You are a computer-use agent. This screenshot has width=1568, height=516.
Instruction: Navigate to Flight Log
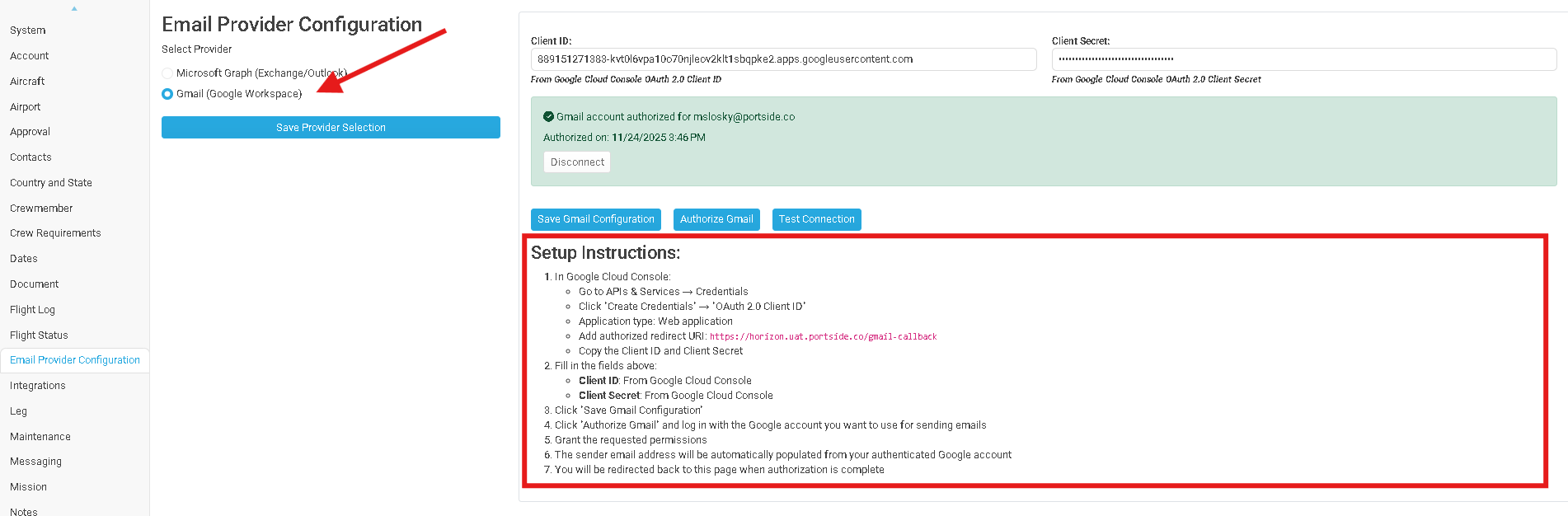point(32,310)
